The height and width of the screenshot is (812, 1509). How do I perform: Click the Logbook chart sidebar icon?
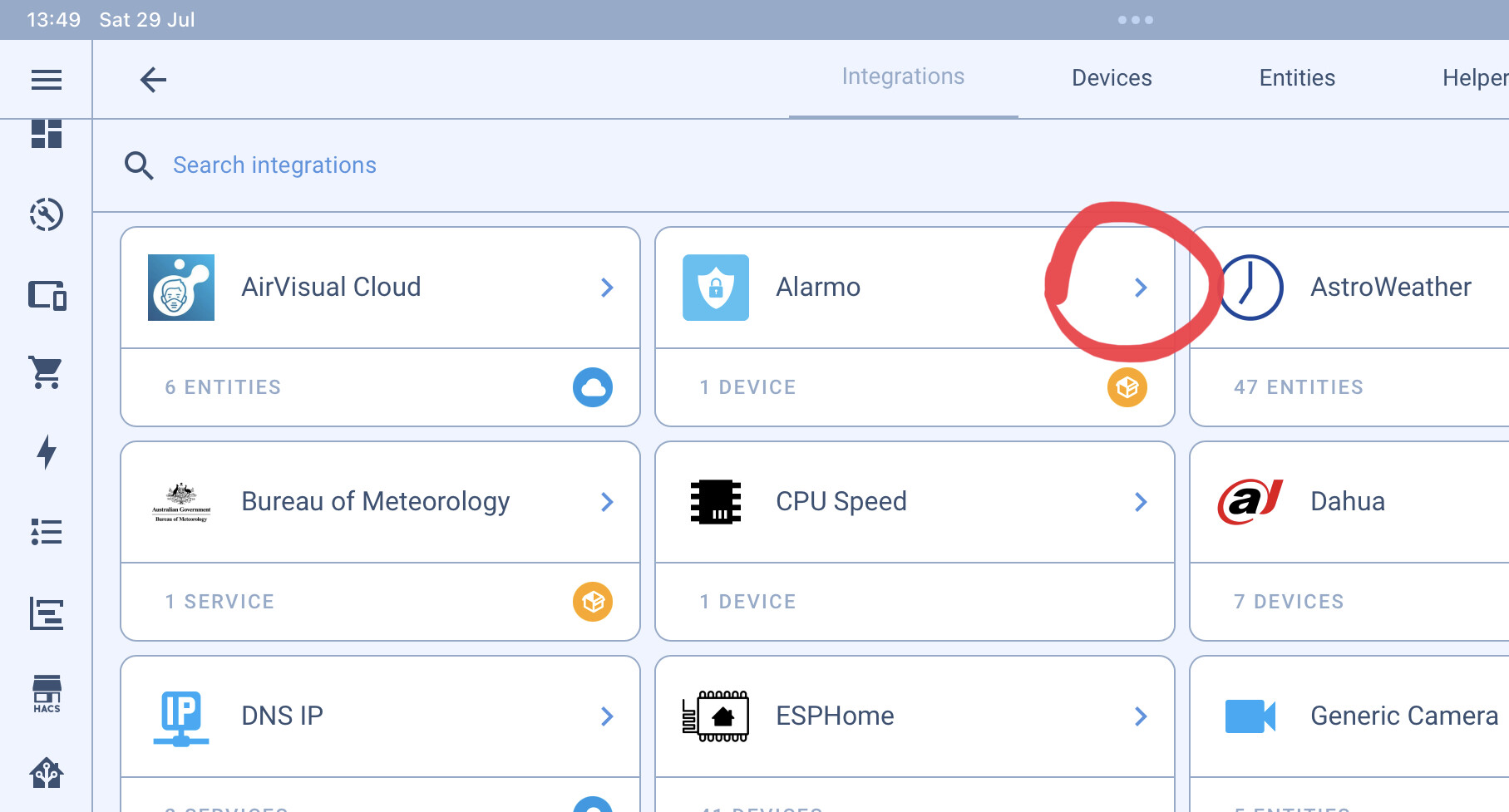coord(47,613)
